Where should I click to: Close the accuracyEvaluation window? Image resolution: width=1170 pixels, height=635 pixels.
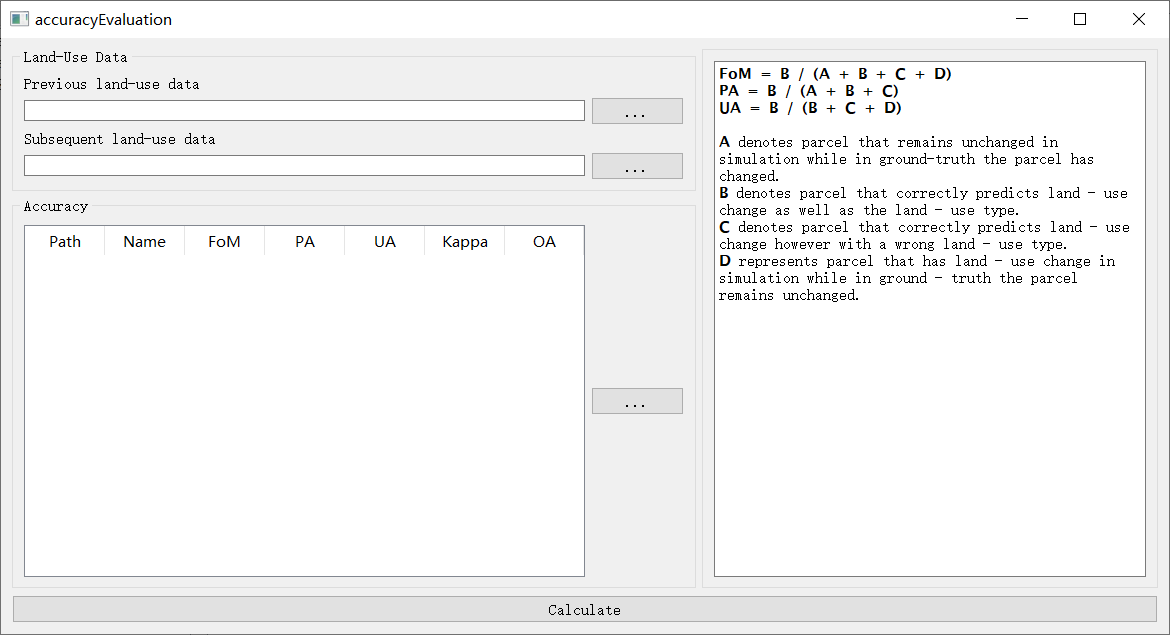pyautogui.click(x=1138, y=19)
